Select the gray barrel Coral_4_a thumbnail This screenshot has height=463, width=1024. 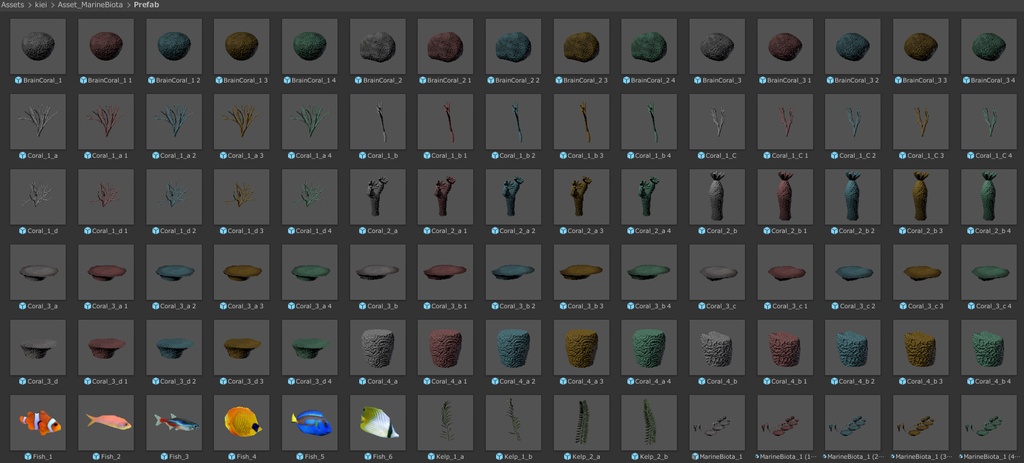pos(377,347)
